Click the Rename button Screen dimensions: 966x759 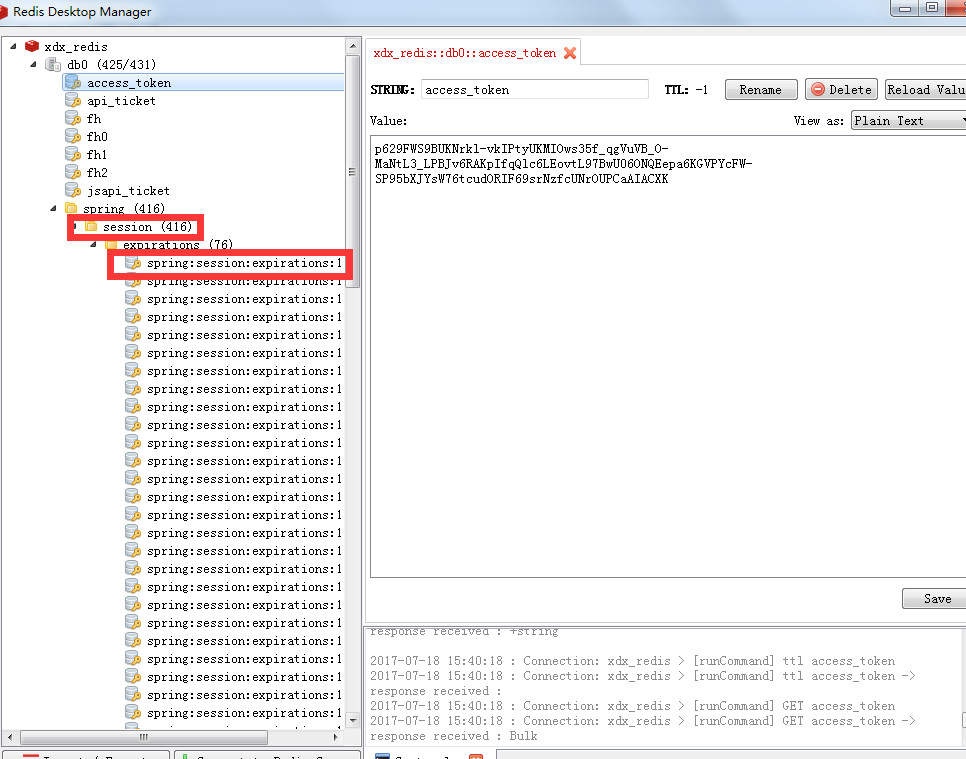point(761,89)
